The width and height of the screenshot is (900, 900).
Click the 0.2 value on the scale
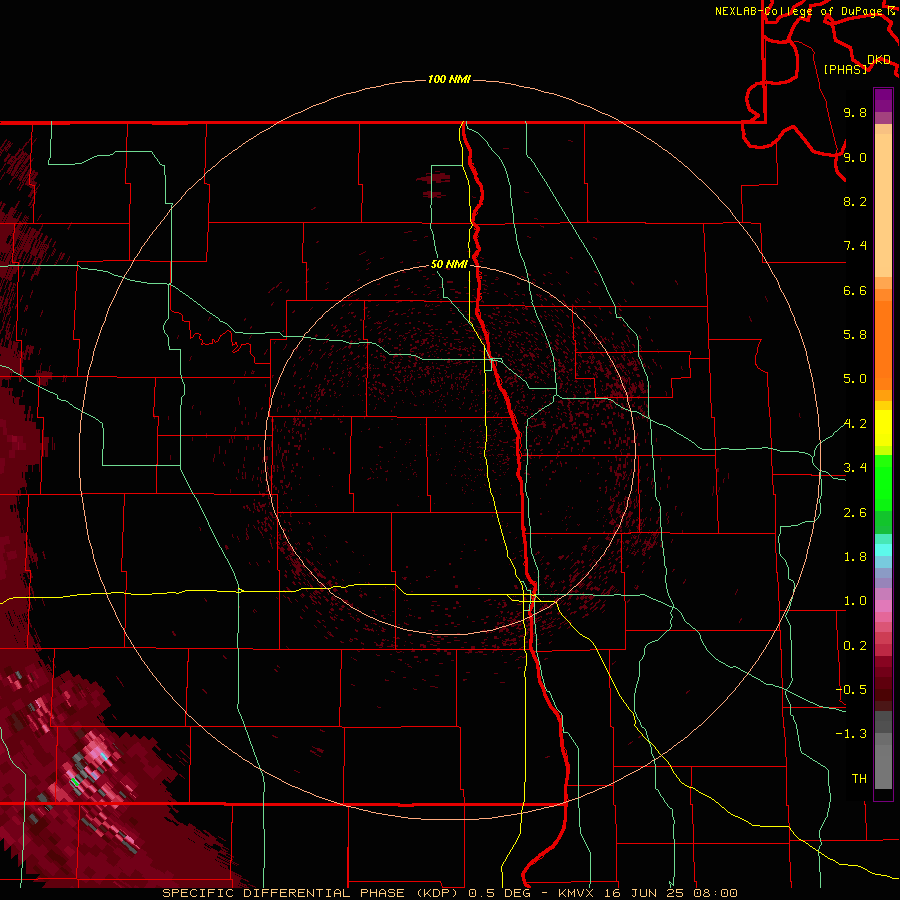(855, 646)
